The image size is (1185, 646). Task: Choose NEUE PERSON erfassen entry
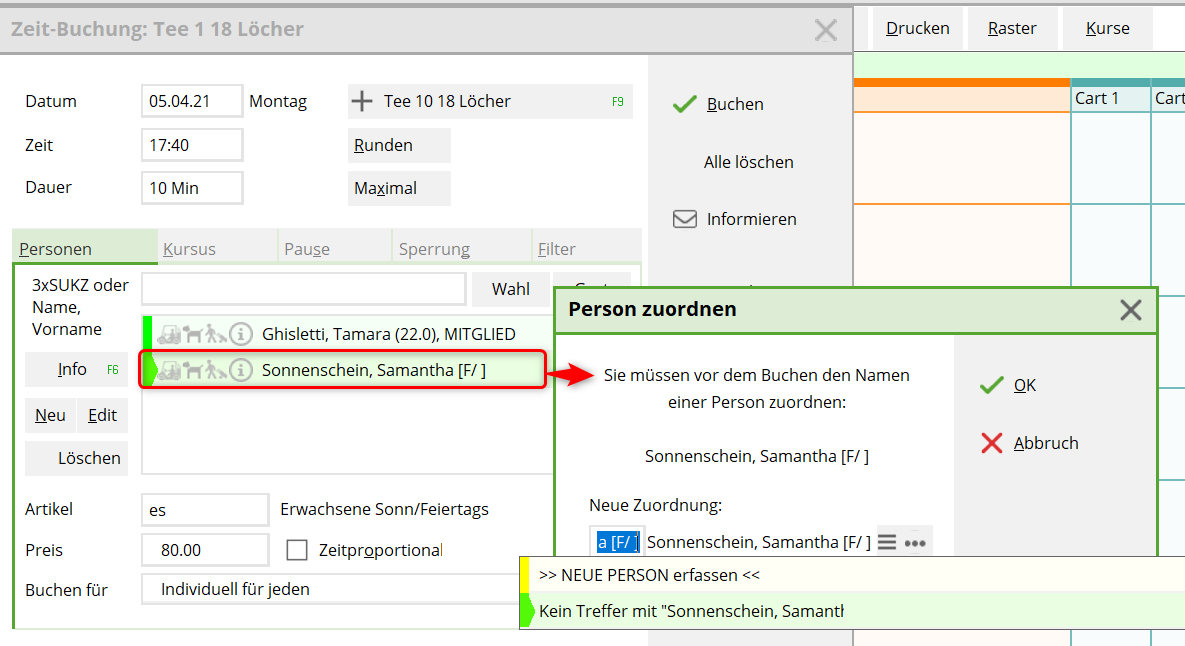[852, 575]
